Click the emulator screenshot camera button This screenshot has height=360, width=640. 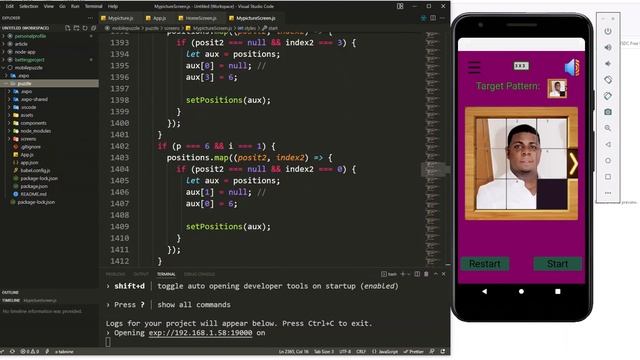click(x=608, y=112)
